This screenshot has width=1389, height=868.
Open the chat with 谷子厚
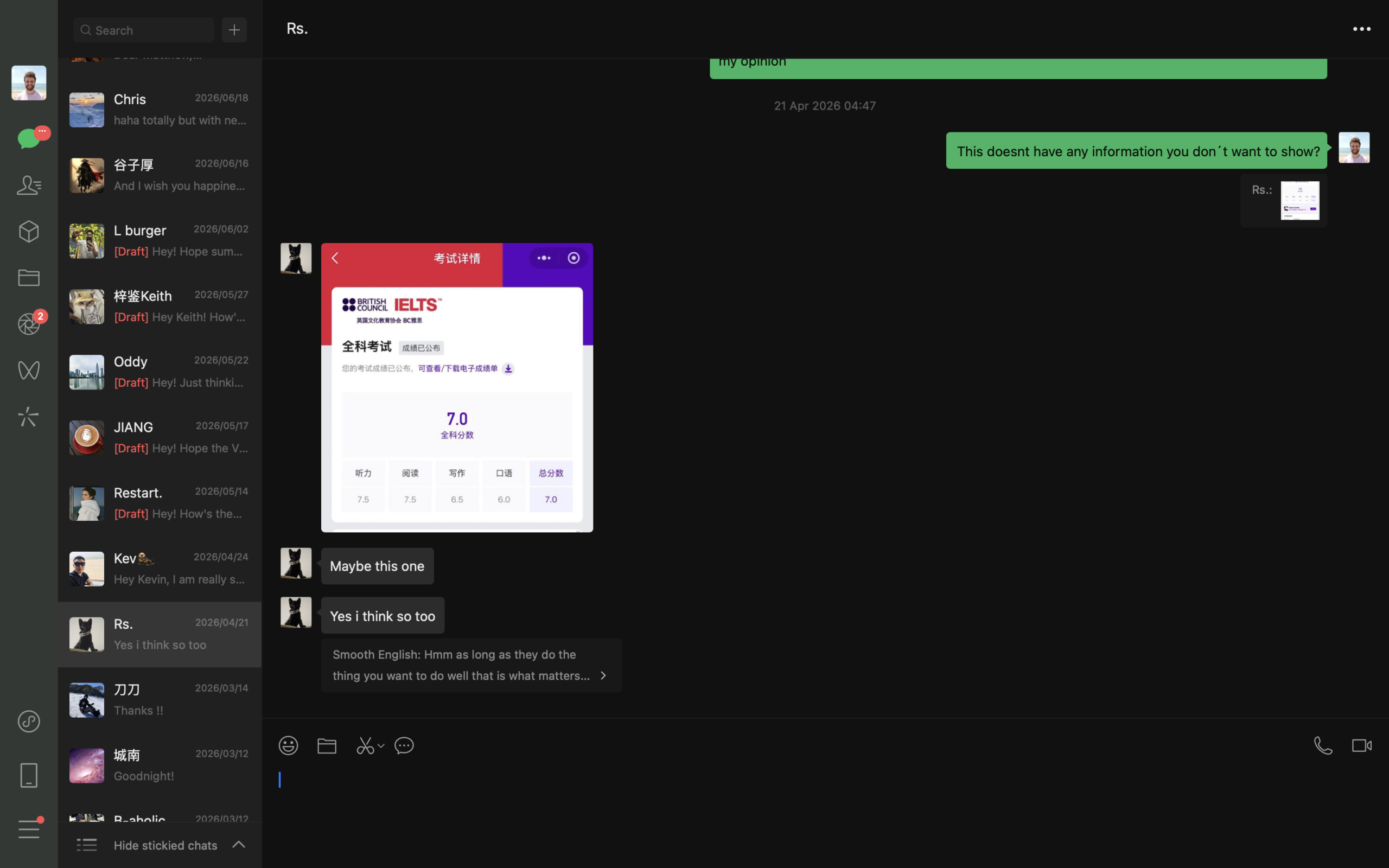tap(160, 175)
